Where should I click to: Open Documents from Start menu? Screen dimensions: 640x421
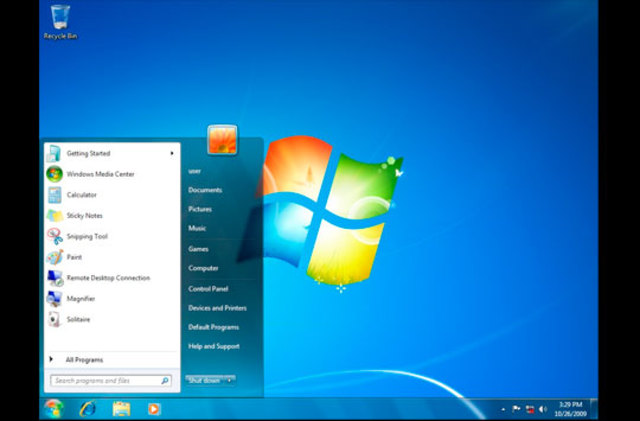(x=205, y=190)
